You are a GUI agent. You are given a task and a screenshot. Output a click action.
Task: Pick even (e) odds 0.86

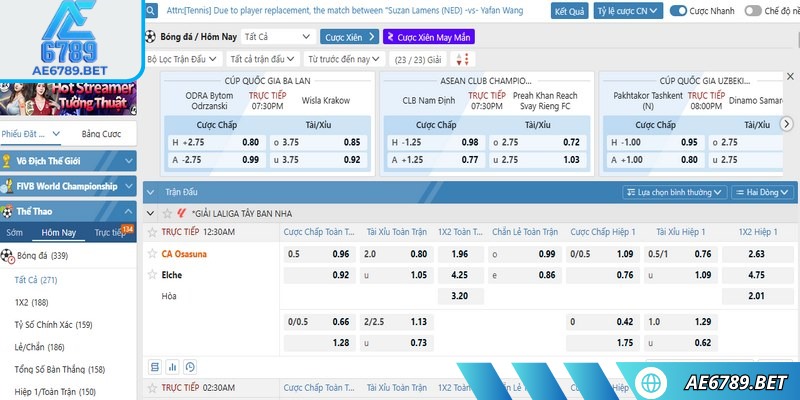point(524,275)
